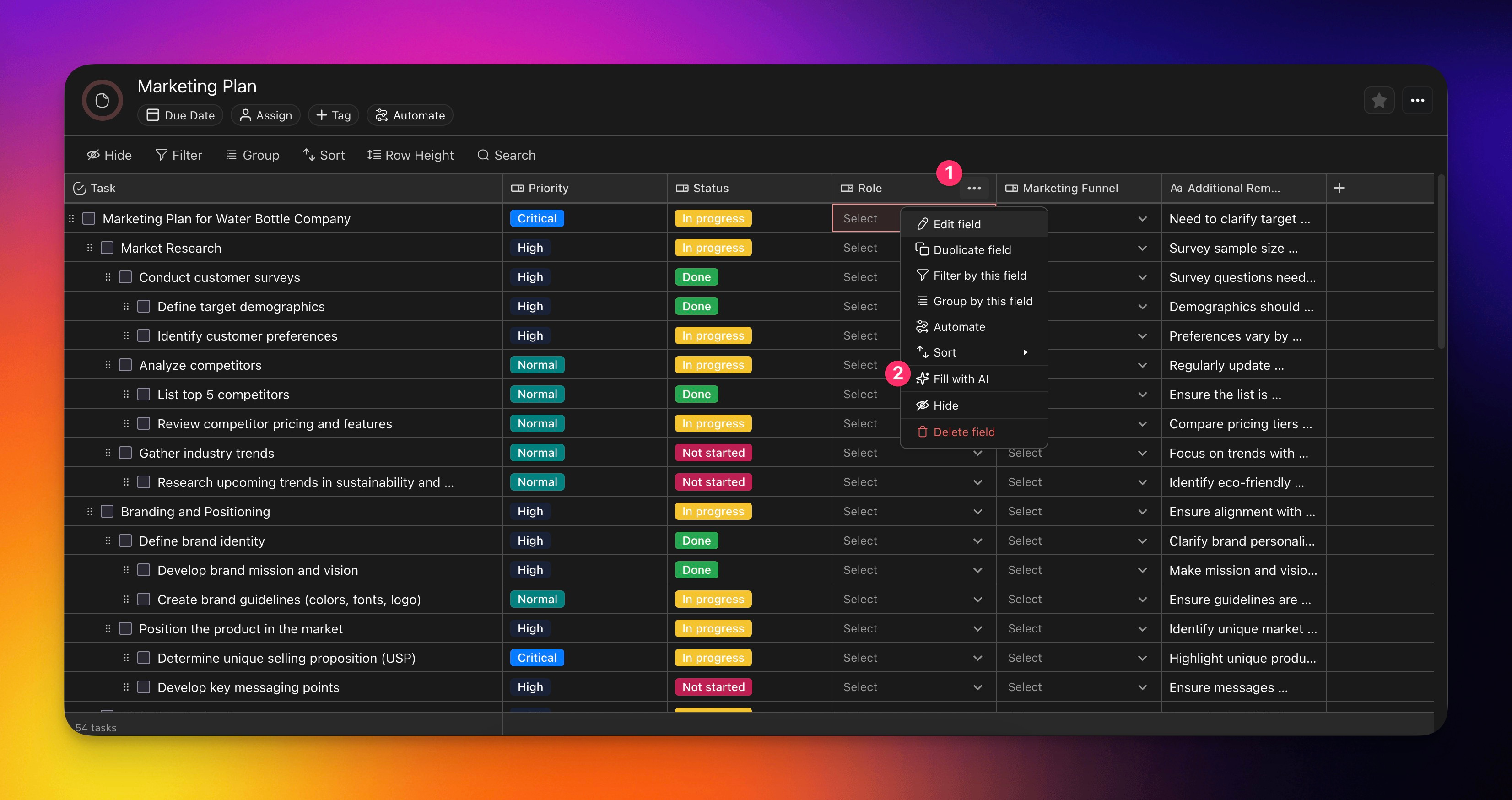Check the Define brand identity checkbox

coord(125,541)
